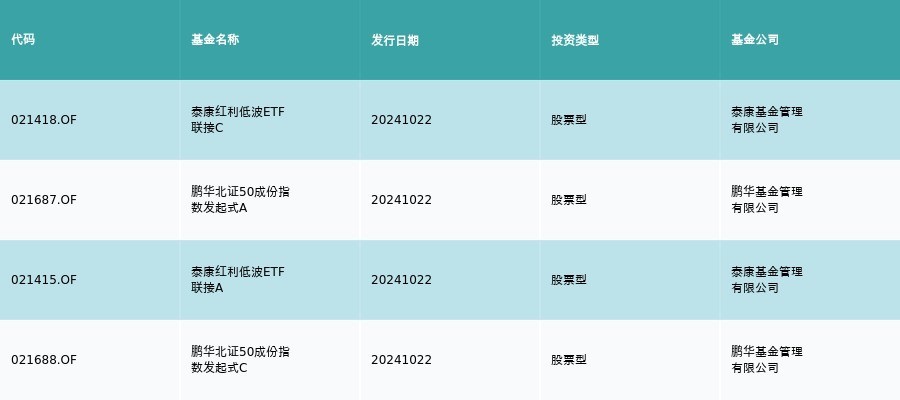This screenshot has height=400, width=900.
Task: Select fund code 021687.OF
Action: (44, 200)
